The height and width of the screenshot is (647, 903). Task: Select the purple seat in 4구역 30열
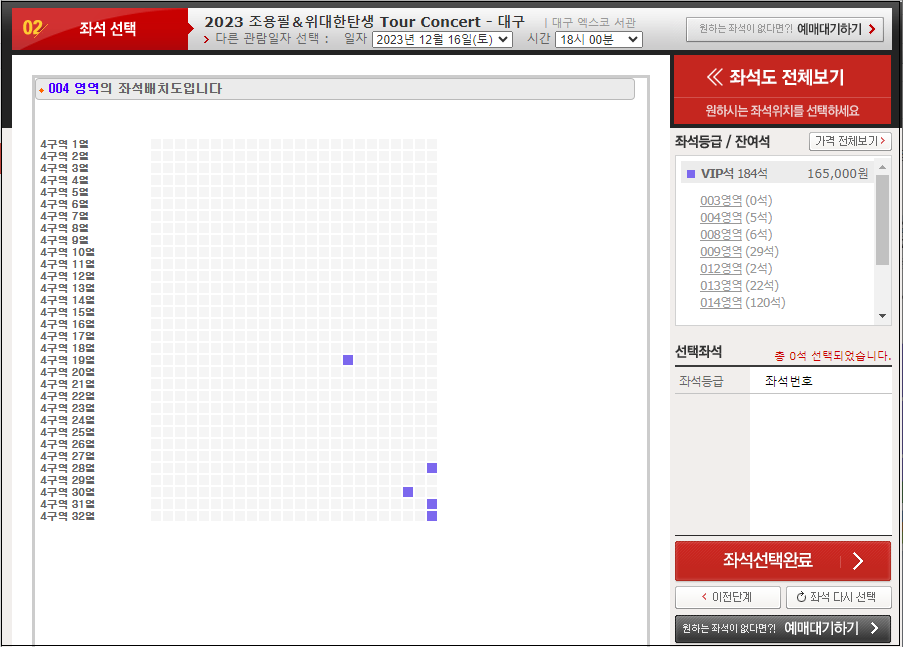pyautogui.click(x=408, y=491)
